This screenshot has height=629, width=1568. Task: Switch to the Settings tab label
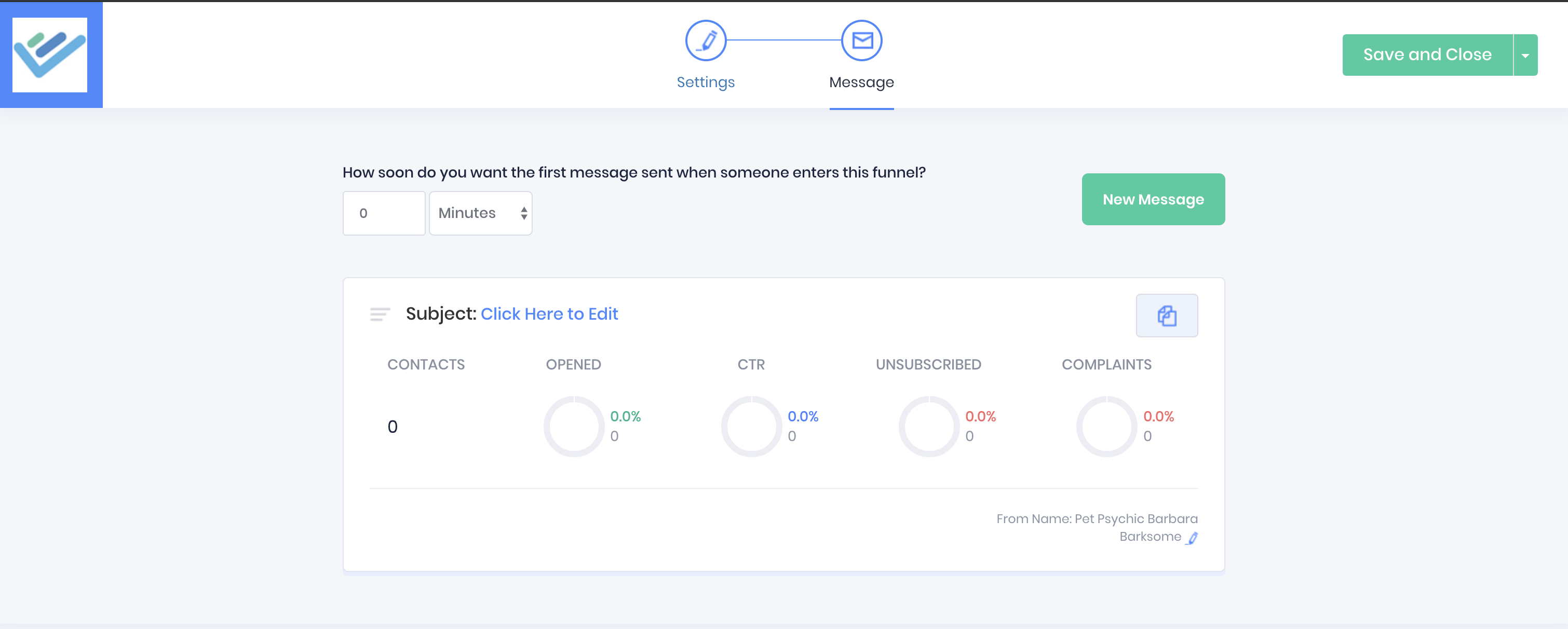tap(706, 82)
